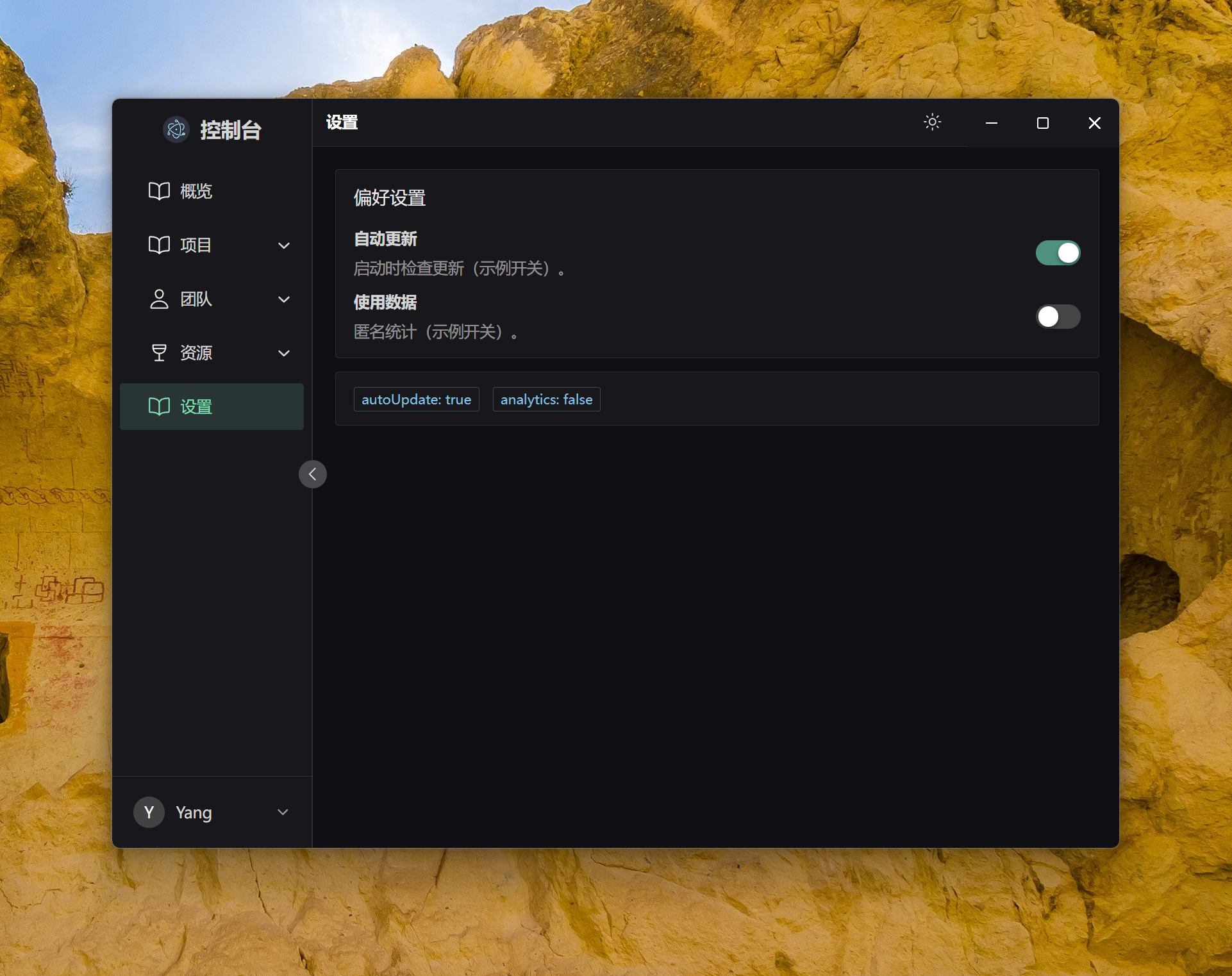1232x976 pixels.
Task: Collapse the sidebar with the arrow button
Action: [x=312, y=474]
